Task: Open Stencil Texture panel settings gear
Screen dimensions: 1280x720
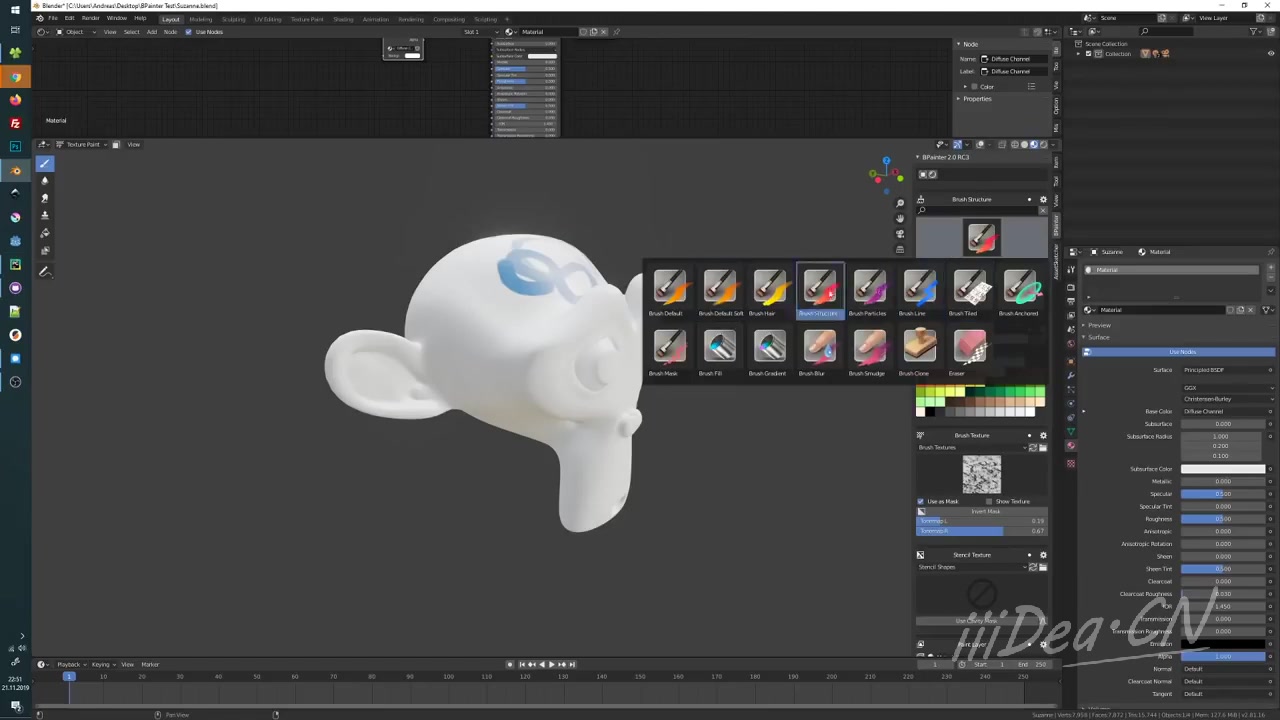Action: (x=1043, y=555)
